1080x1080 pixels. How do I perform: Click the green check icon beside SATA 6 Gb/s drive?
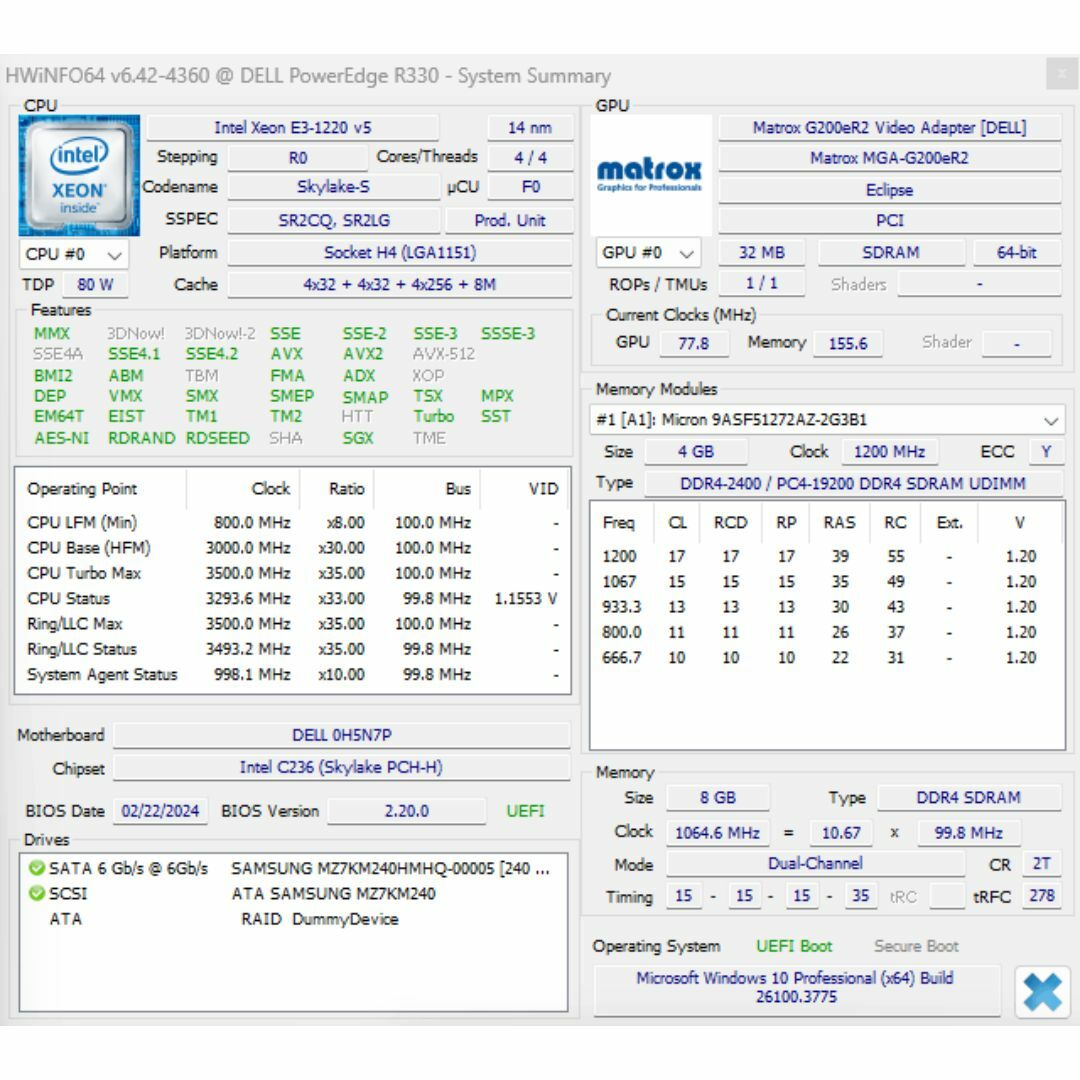37,868
